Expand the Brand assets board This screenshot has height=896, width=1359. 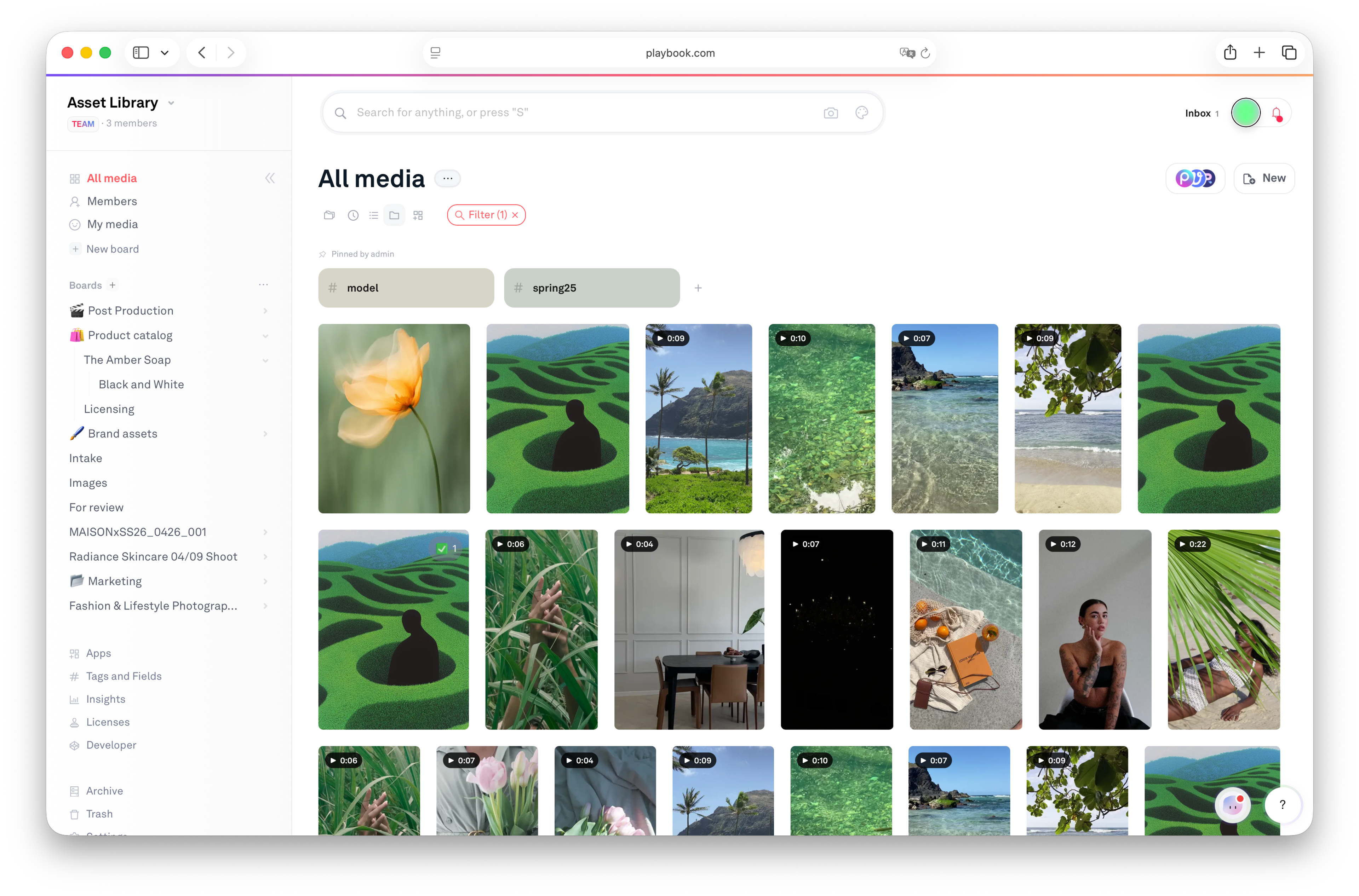(x=265, y=434)
